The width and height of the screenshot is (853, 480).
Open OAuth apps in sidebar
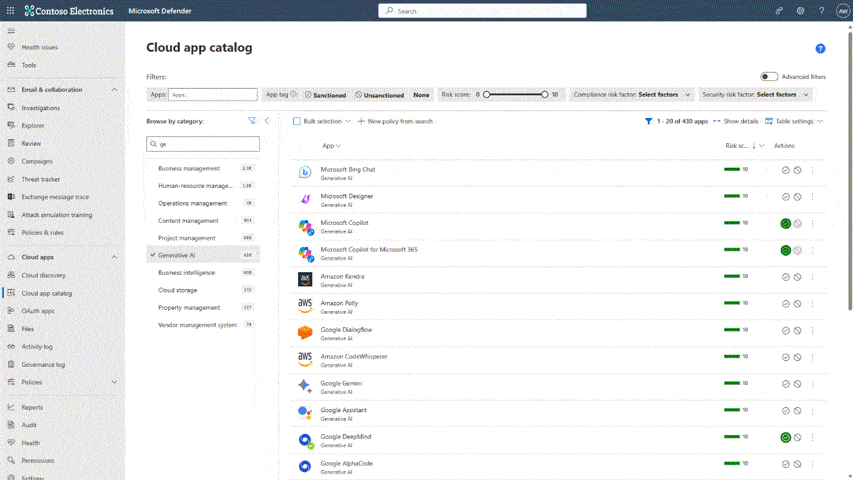tap(38, 311)
